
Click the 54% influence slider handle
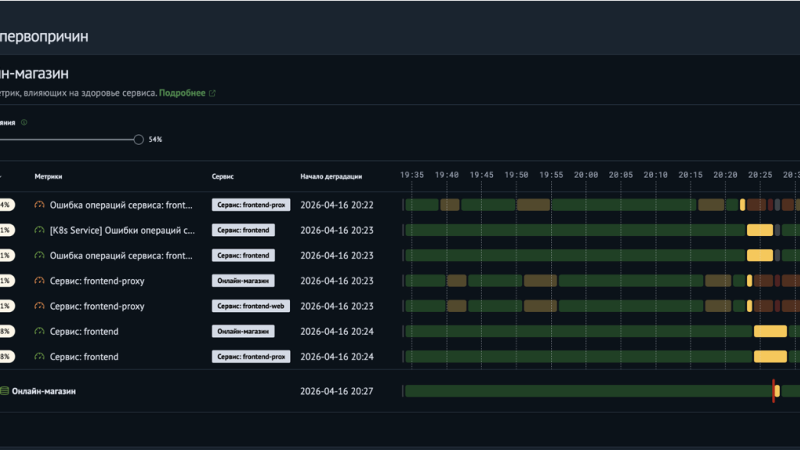[138, 139]
